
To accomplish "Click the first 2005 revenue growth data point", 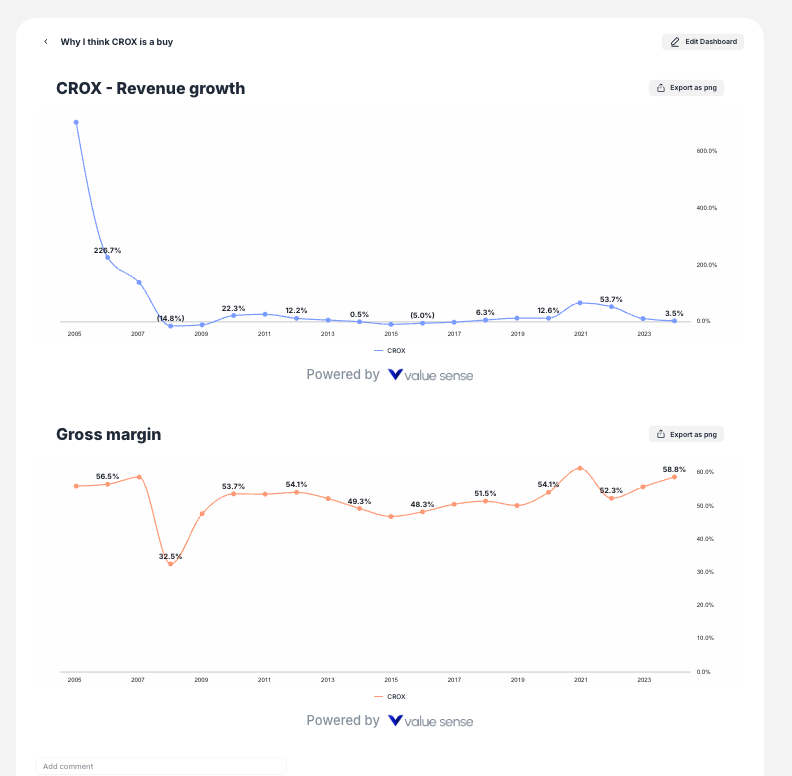I will (76, 122).
